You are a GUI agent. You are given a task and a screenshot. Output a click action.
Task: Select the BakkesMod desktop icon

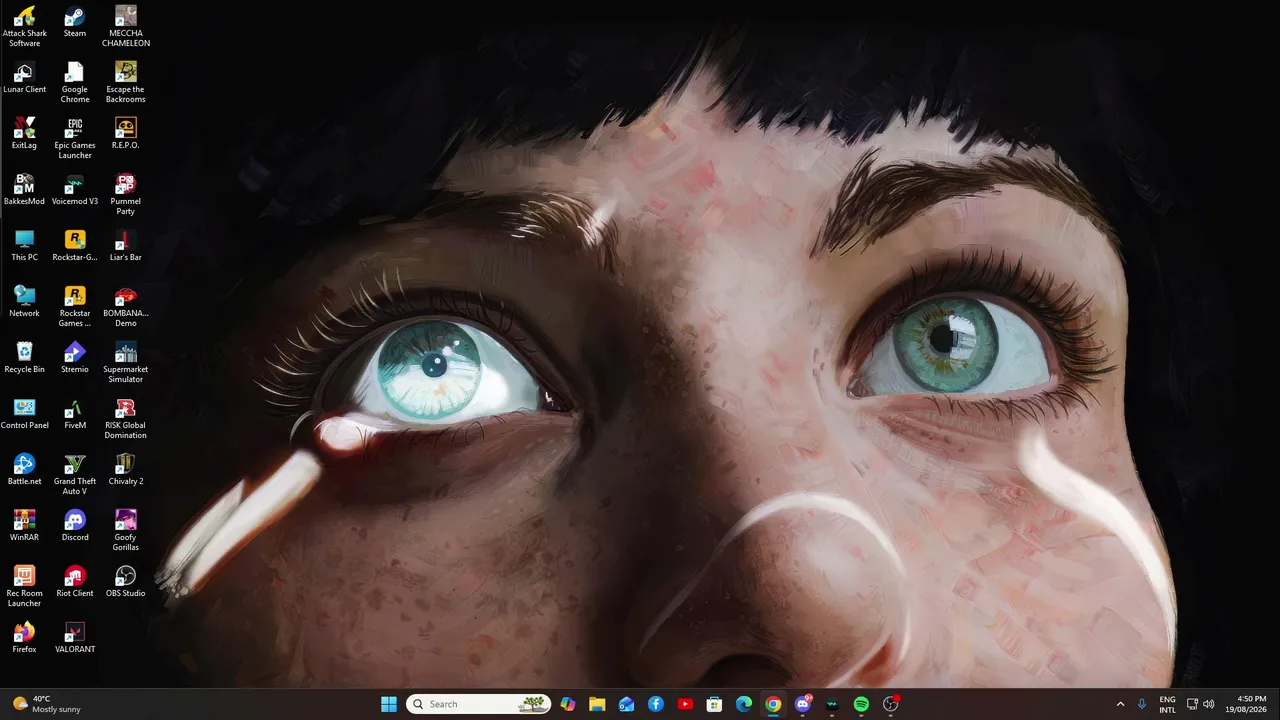point(25,190)
